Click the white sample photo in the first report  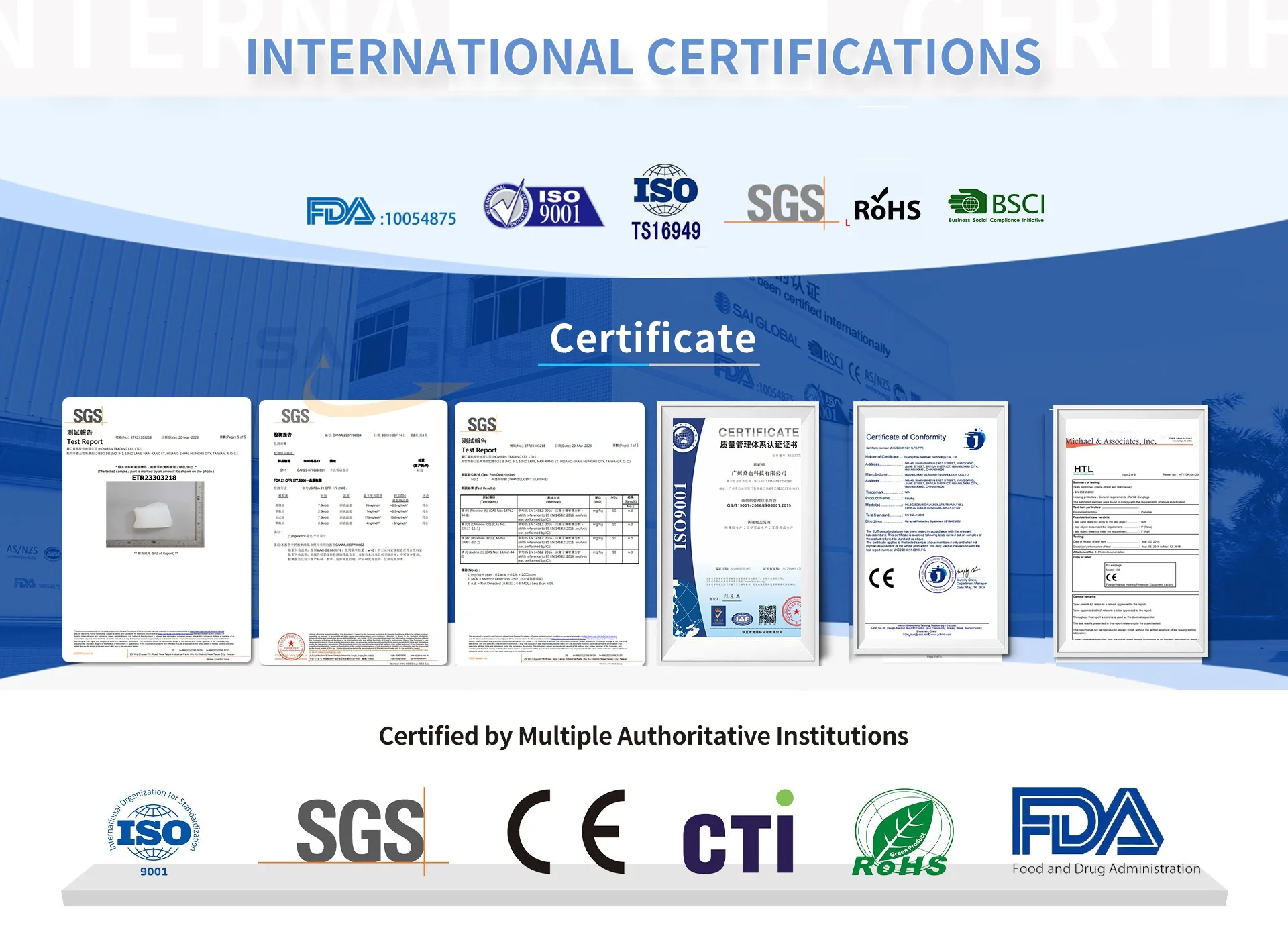(x=155, y=515)
